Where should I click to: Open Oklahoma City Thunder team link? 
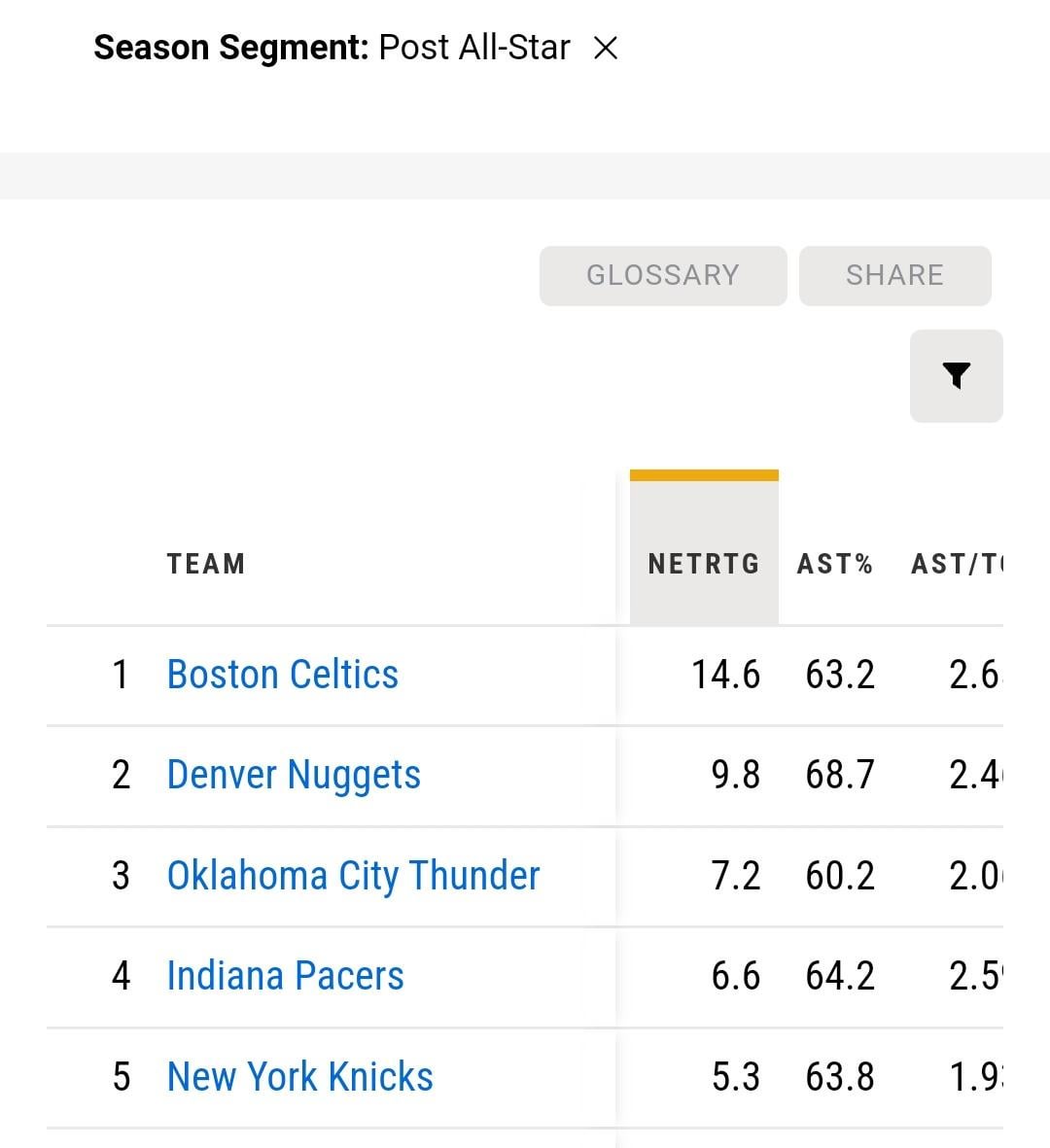click(x=354, y=876)
